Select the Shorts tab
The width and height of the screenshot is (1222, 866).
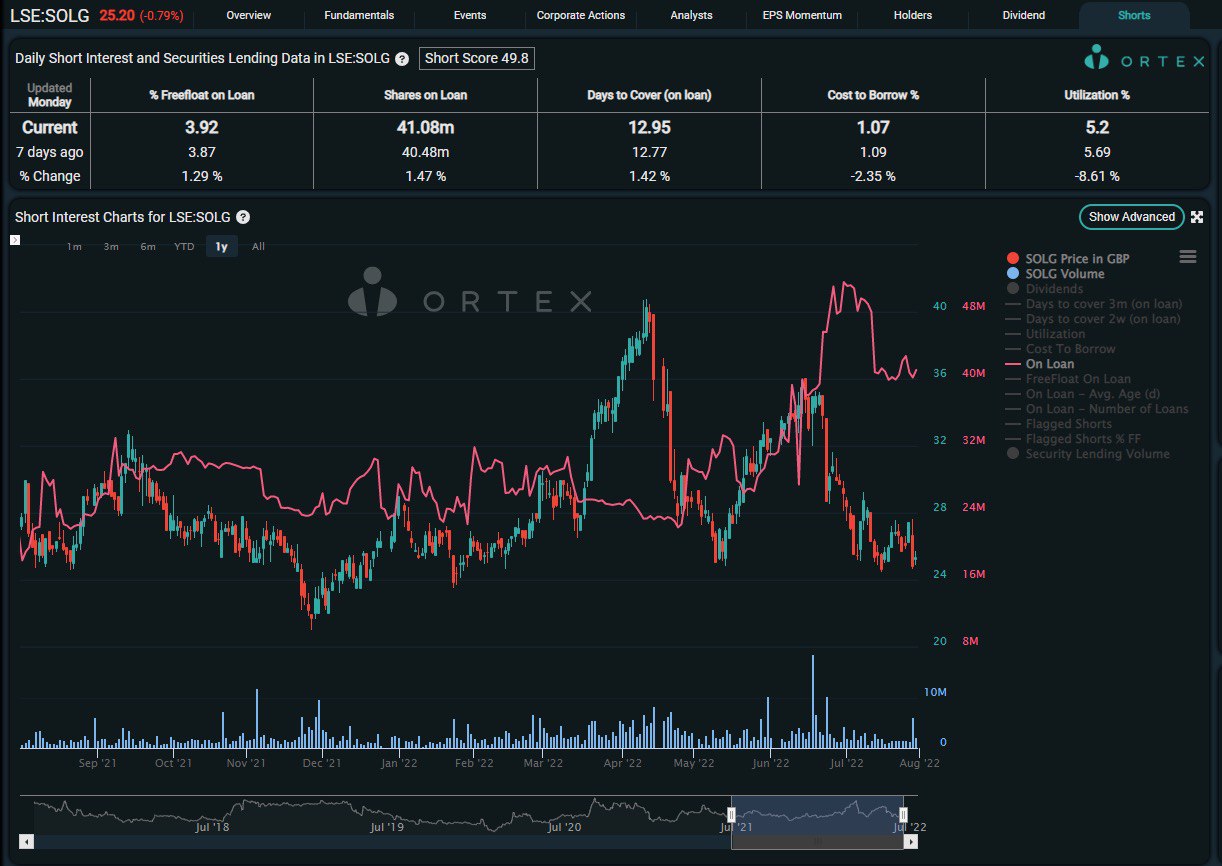(x=1134, y=15)
